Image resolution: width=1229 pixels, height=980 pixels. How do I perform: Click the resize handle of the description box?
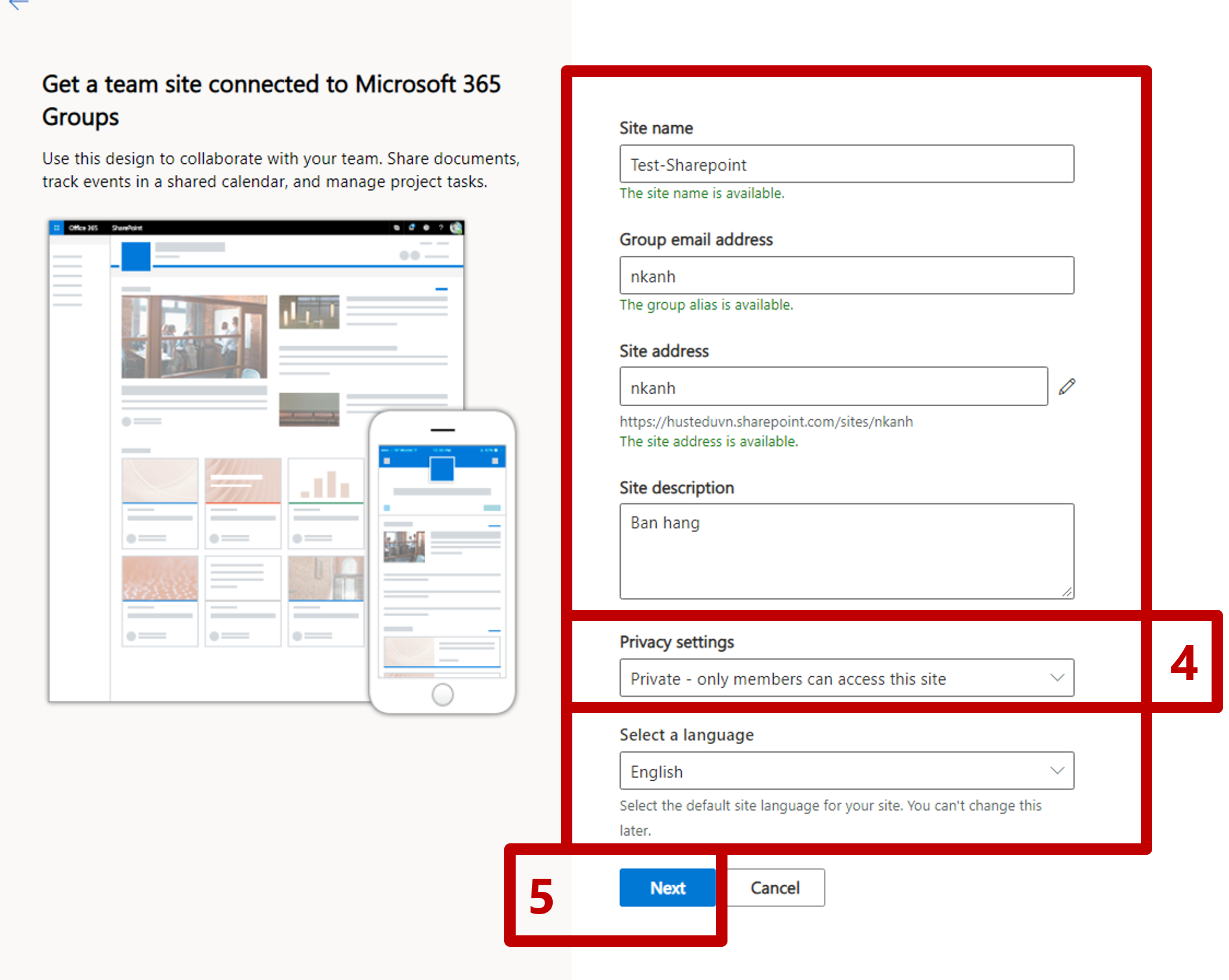coord(1067,592)
